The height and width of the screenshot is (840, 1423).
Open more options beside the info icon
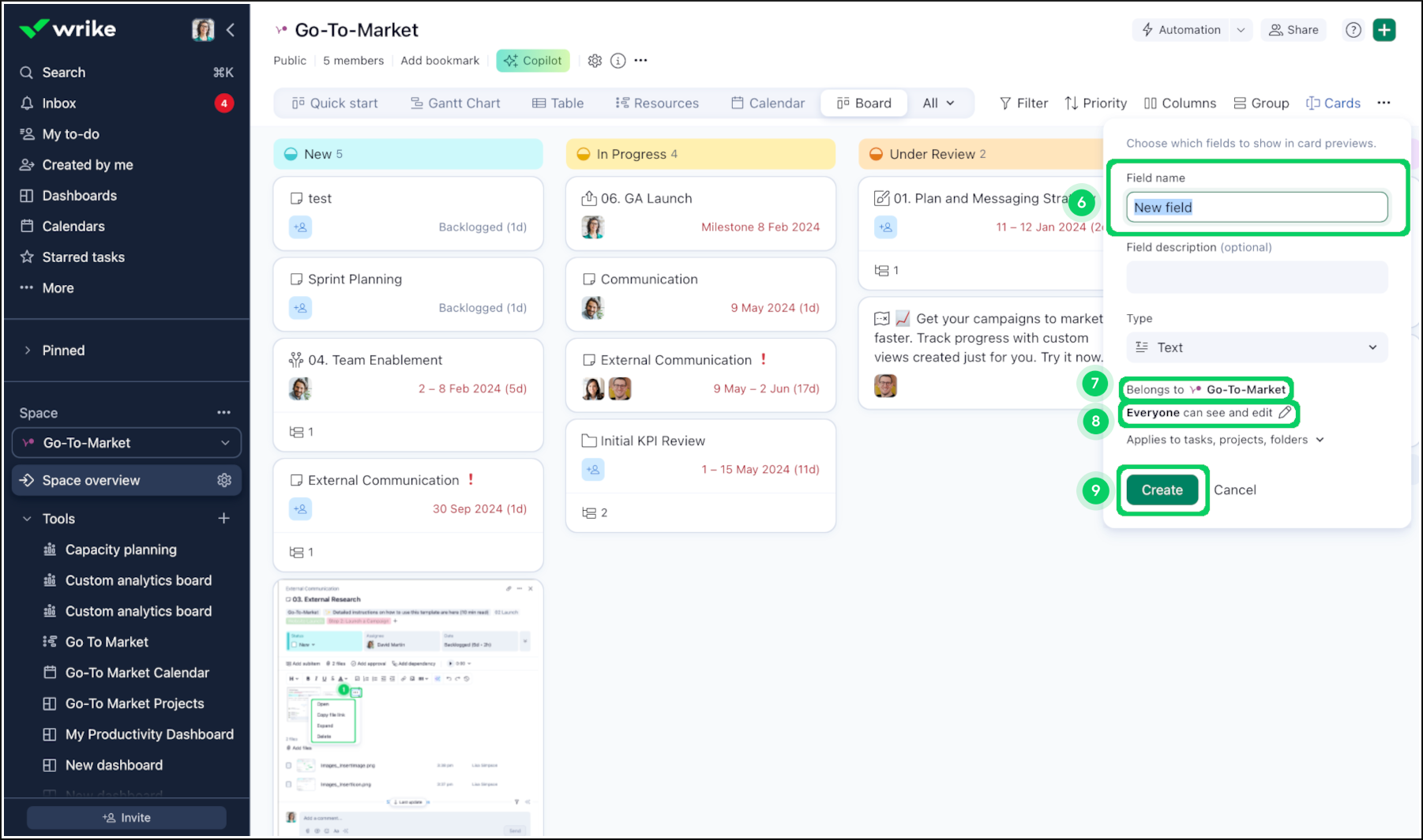pos(641,61)
